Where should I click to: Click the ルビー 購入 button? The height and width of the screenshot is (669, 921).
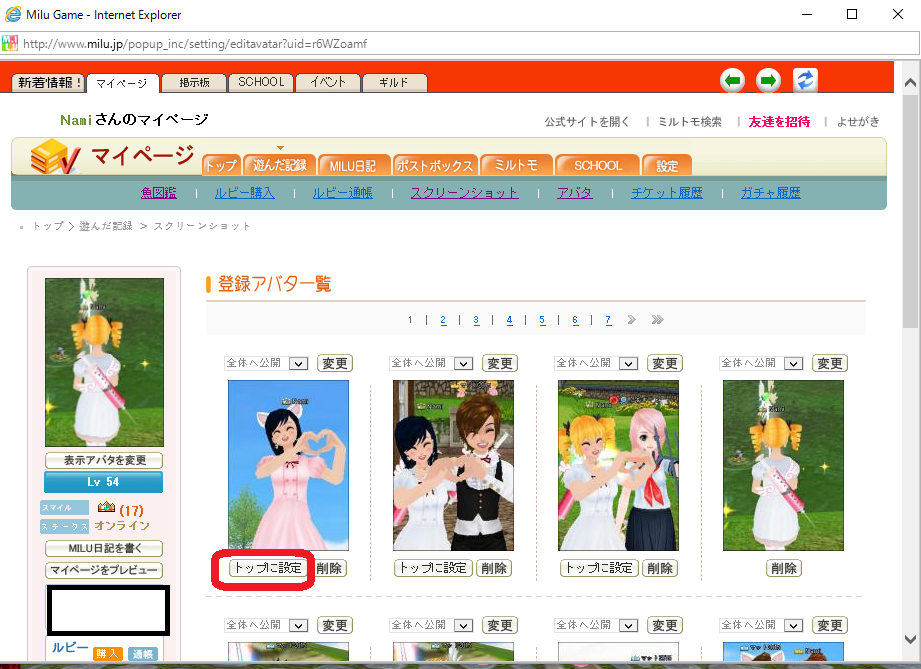[x=107, y=654]
